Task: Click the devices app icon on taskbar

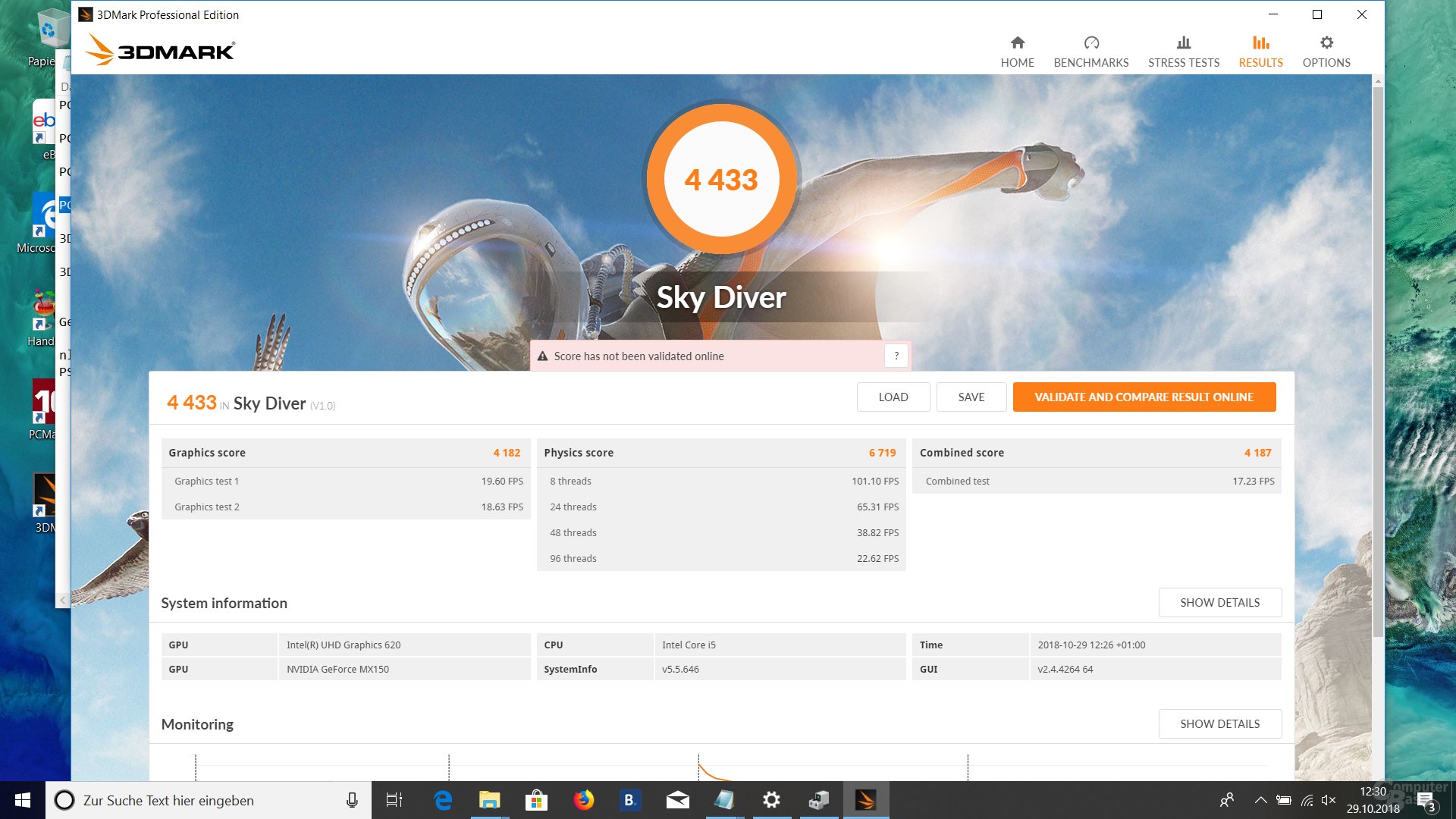Action: [x=818, y=800]
